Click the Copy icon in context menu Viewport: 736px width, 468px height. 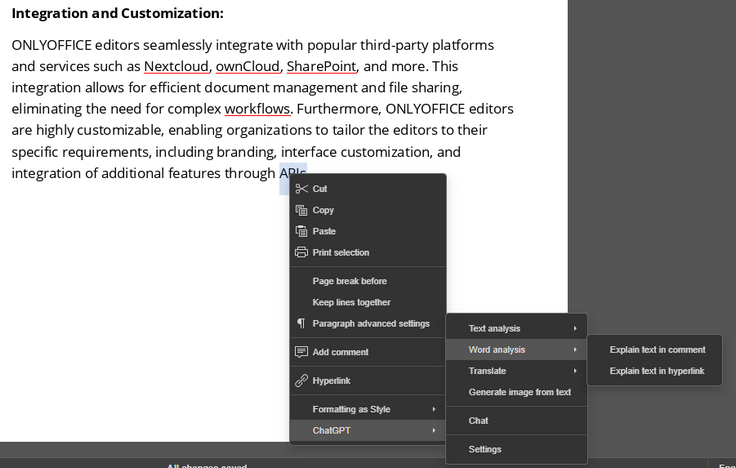(x=301, y=210)
